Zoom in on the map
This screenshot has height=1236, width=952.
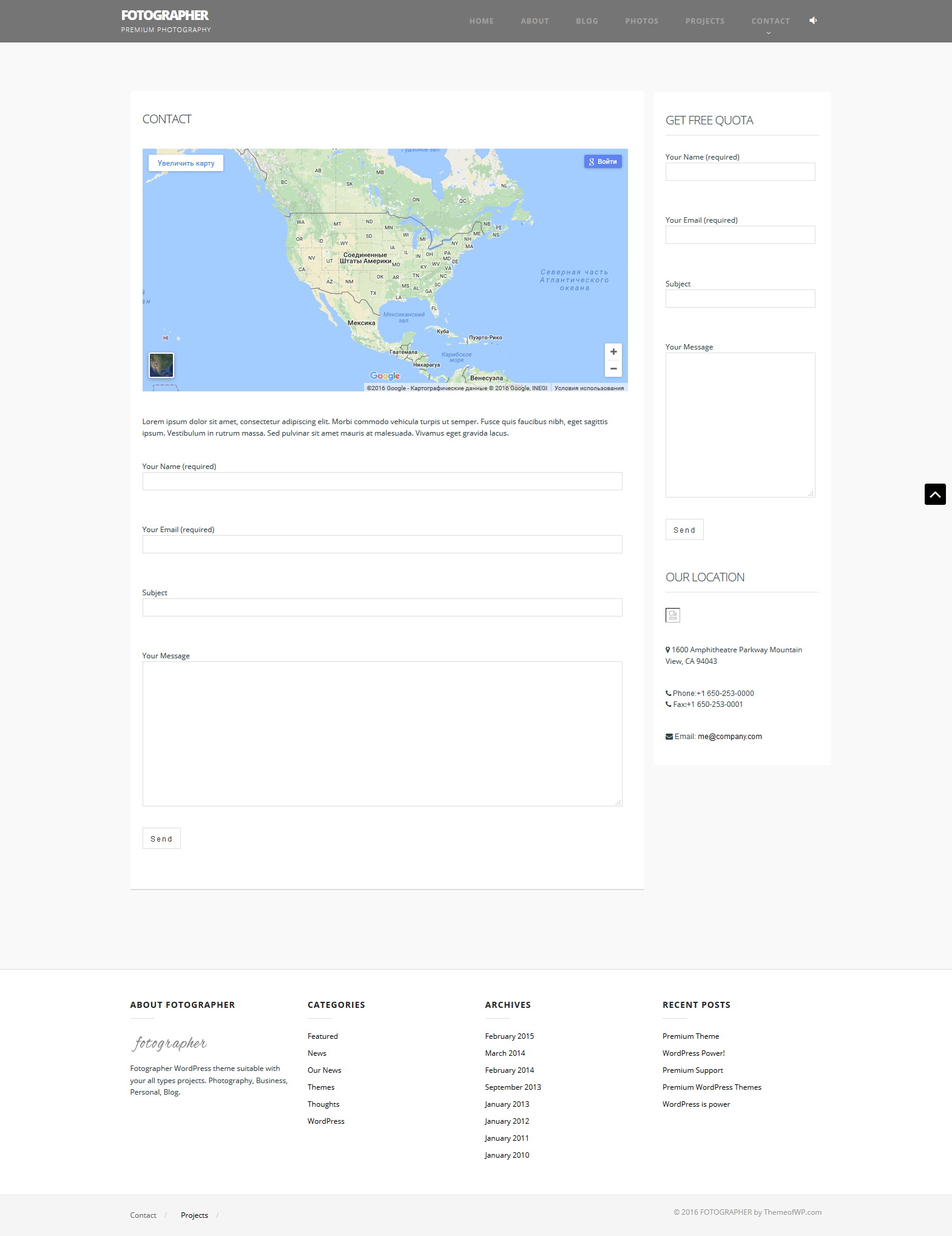tap(613, 352)
